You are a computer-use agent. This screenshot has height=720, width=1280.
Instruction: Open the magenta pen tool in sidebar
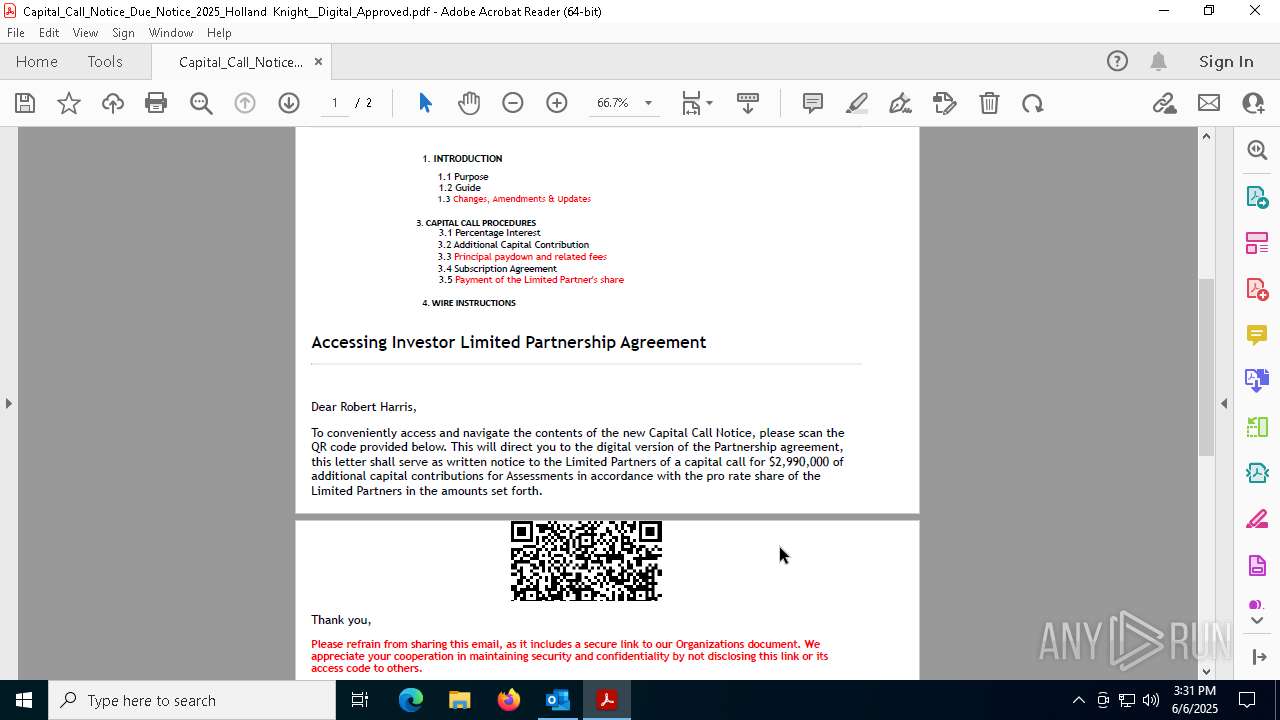point(1257,520)
